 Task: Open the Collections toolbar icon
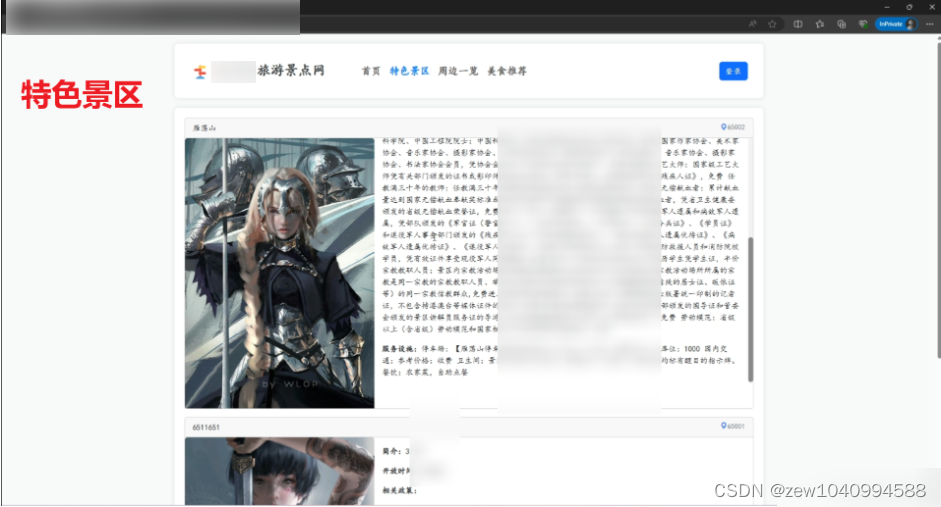pos(841,24)
